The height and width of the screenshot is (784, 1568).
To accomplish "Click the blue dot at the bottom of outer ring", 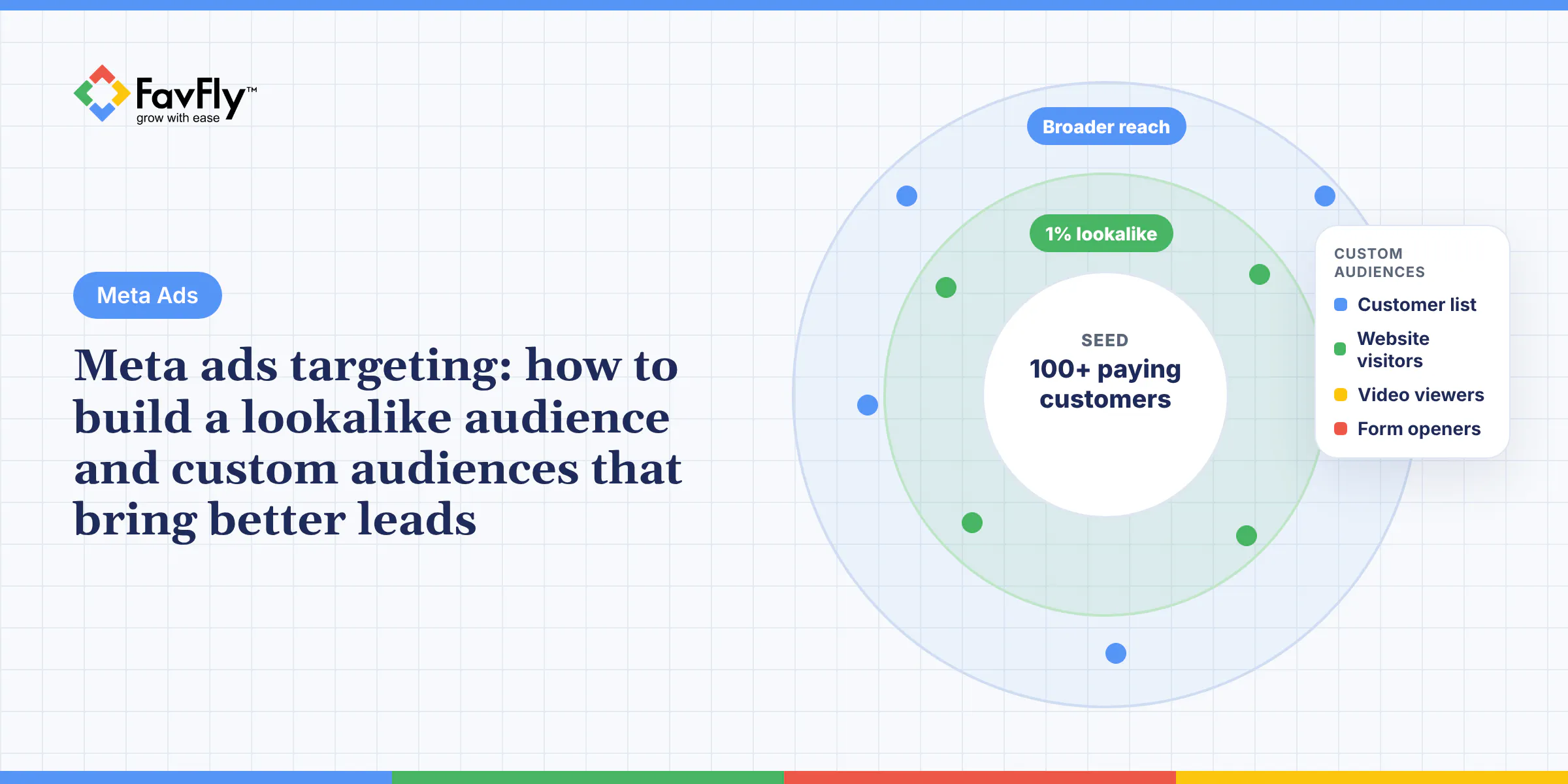I will coord(1116,653).
